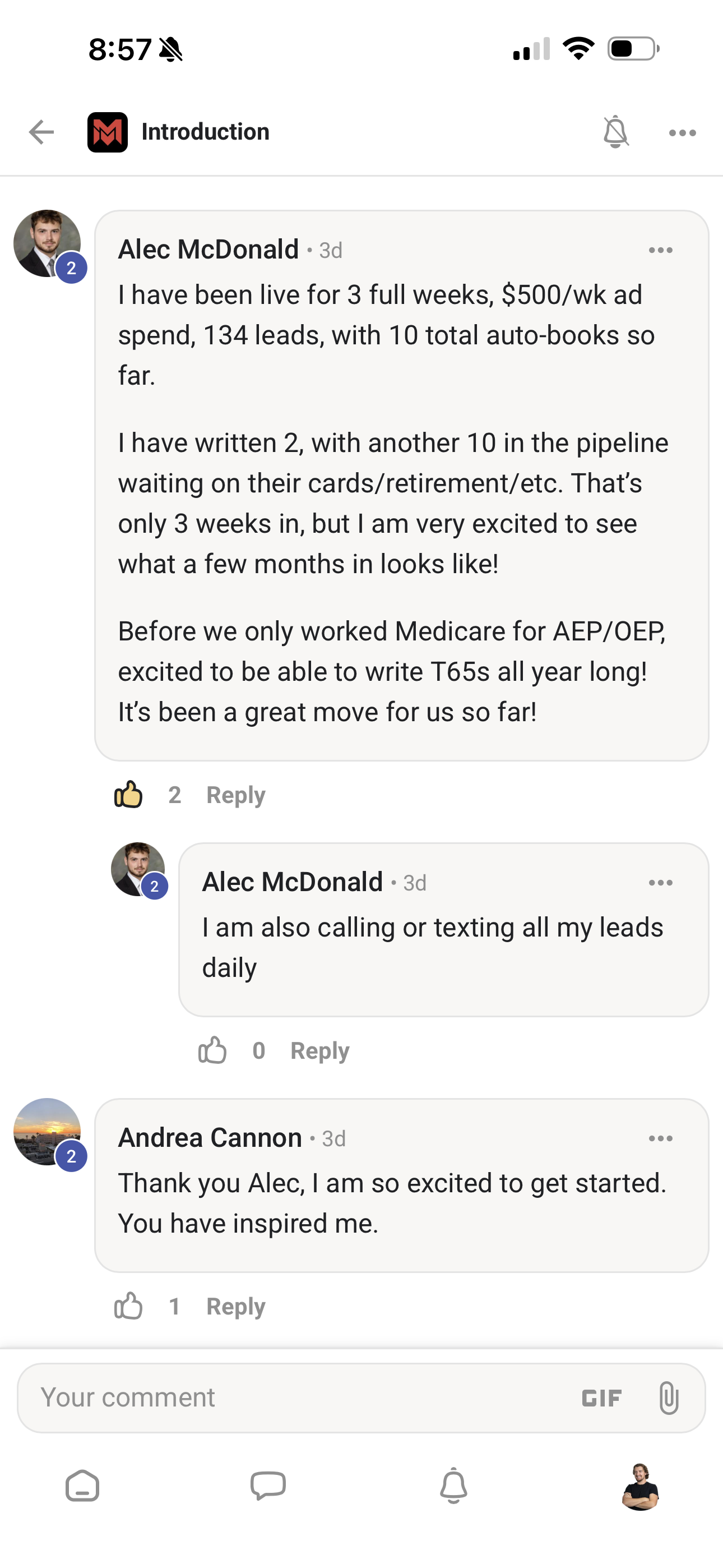Tap the Mighty Networks logo beside Introduction
This screenshot has width=723, height=1568.
(107, 131)
